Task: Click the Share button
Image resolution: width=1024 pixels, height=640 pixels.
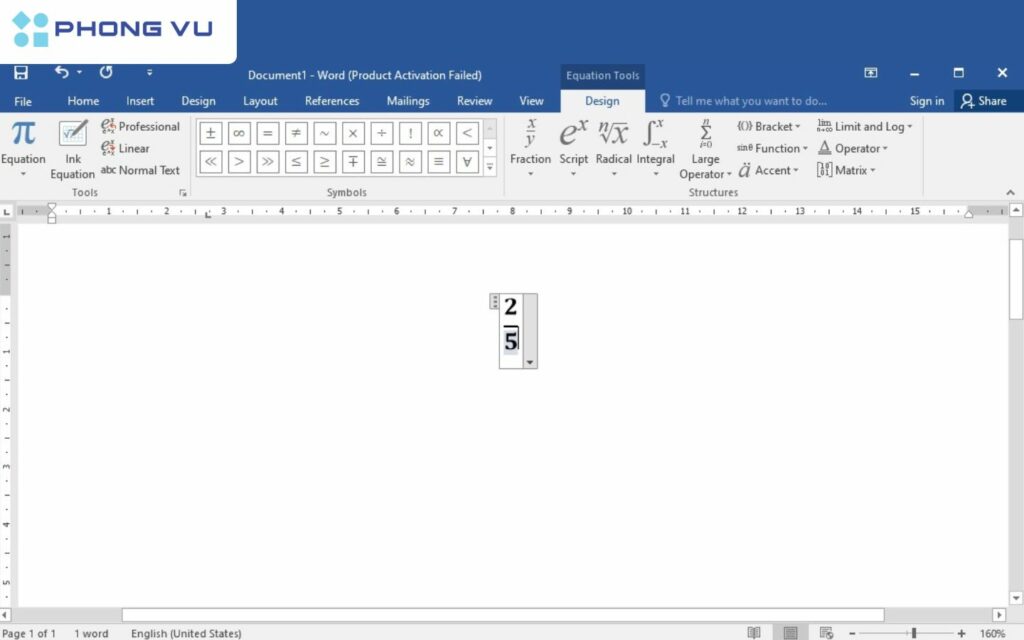Action: [x=984, y=101]
